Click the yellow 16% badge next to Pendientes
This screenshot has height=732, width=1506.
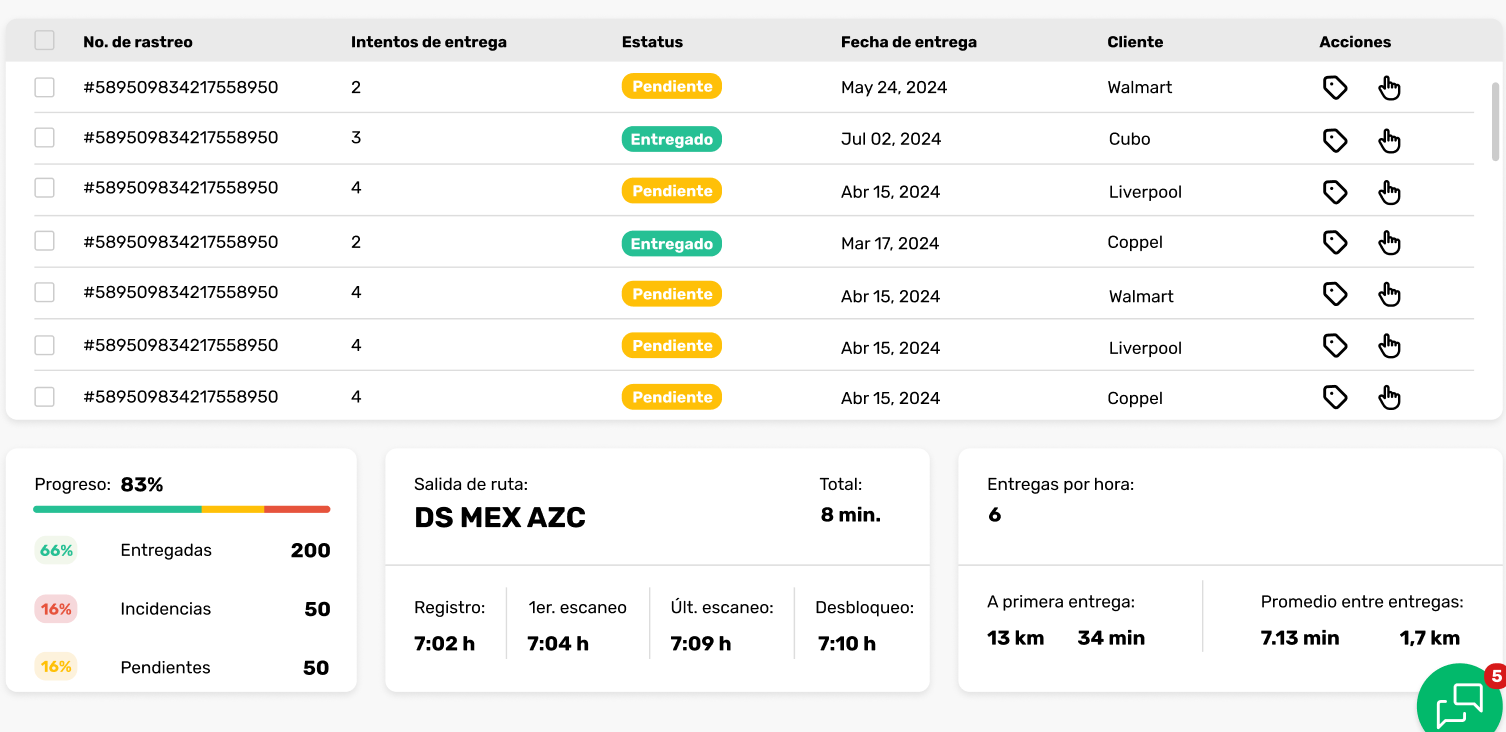(56, 667)
